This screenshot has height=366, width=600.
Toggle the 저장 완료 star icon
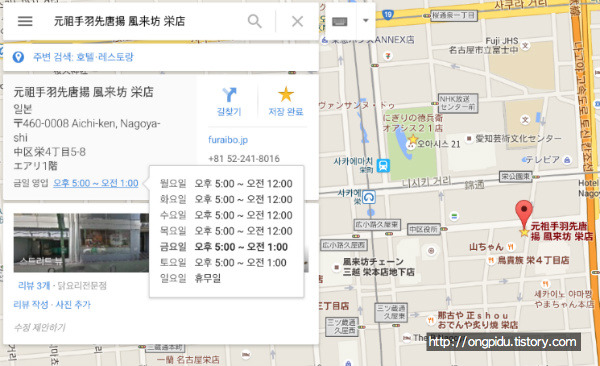click(286, 94)
